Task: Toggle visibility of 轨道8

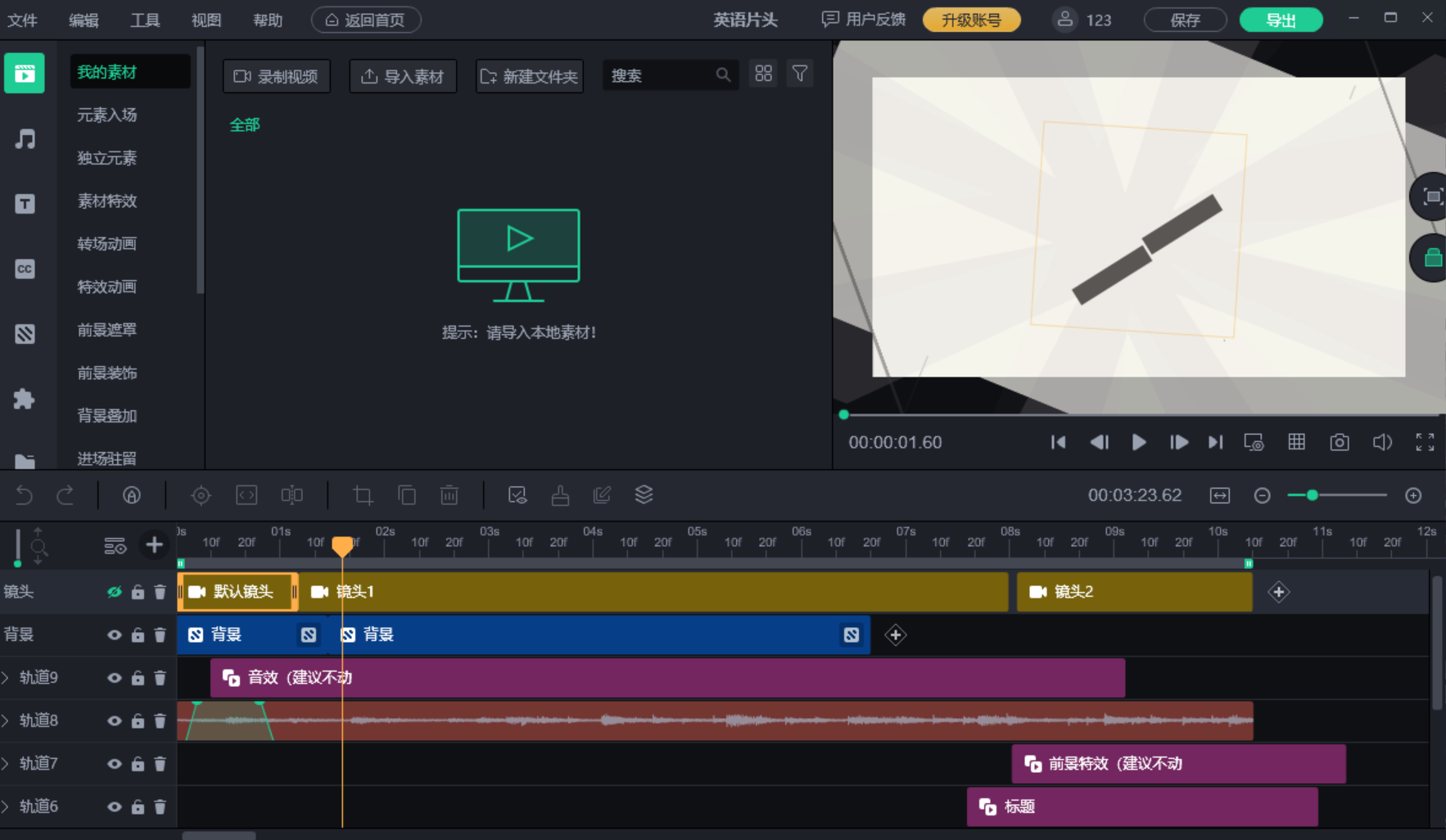Action: click(115, 720)
